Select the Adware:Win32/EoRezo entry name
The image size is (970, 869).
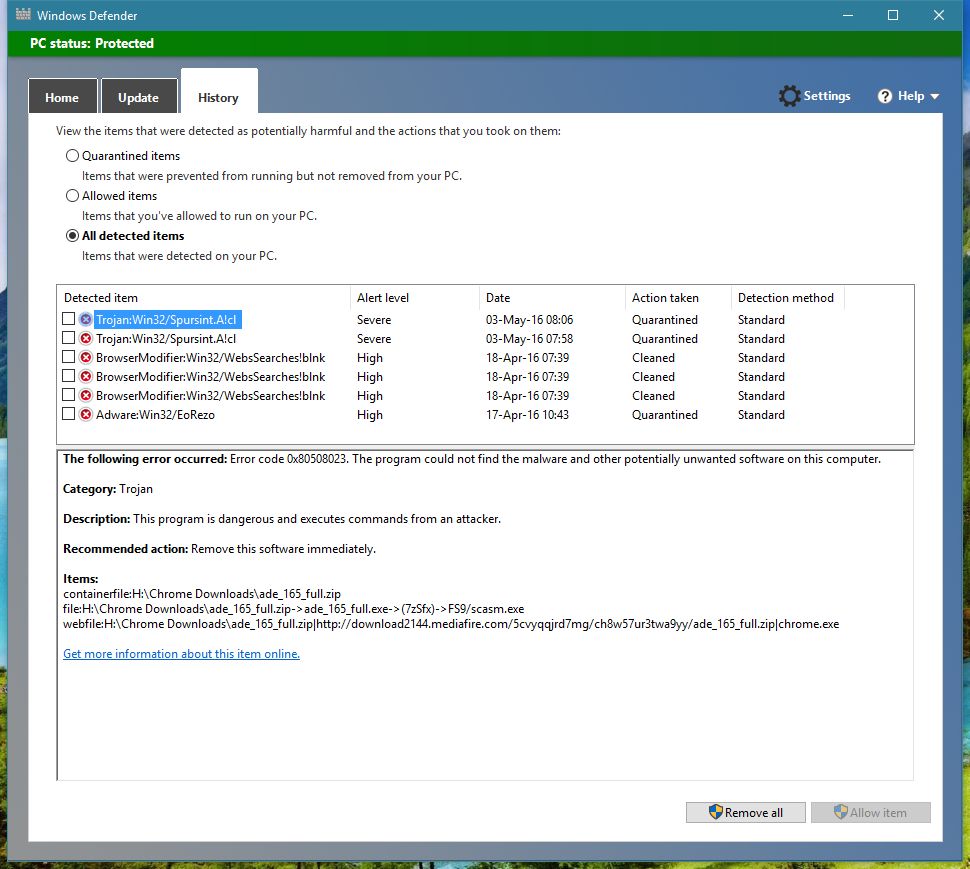coord(155,414)
